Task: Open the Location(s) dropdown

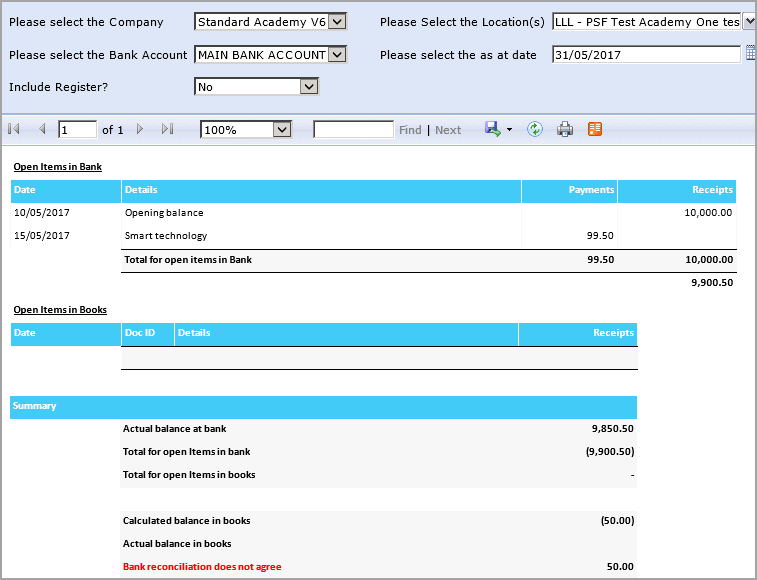Action: coord(749,22)
